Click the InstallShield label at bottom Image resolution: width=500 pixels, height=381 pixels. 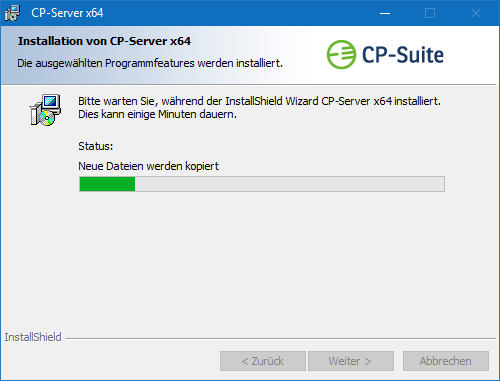tap(33, 337)
